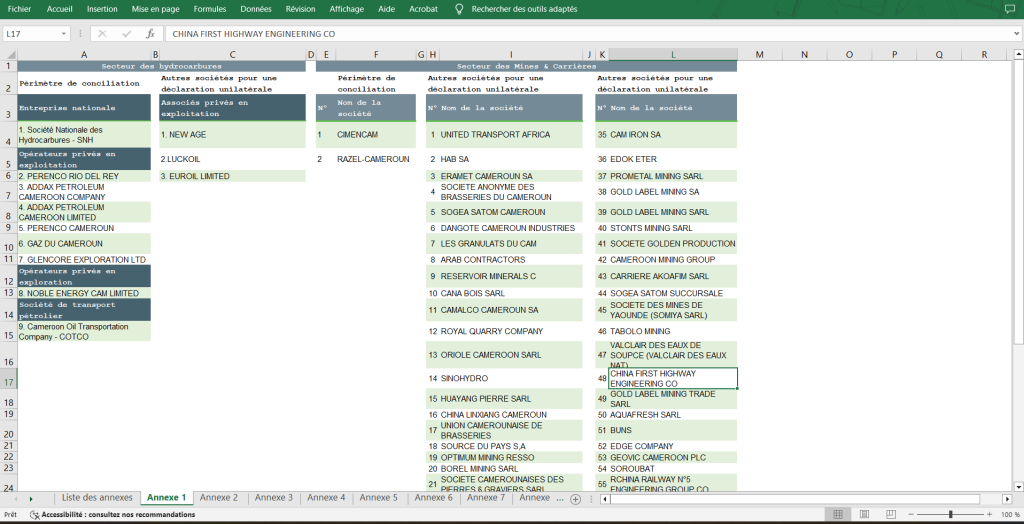Select cell SINOHYDRO
Image resolution: width=1024 pixels, height=524 pixels.
(x=511, y=378)
